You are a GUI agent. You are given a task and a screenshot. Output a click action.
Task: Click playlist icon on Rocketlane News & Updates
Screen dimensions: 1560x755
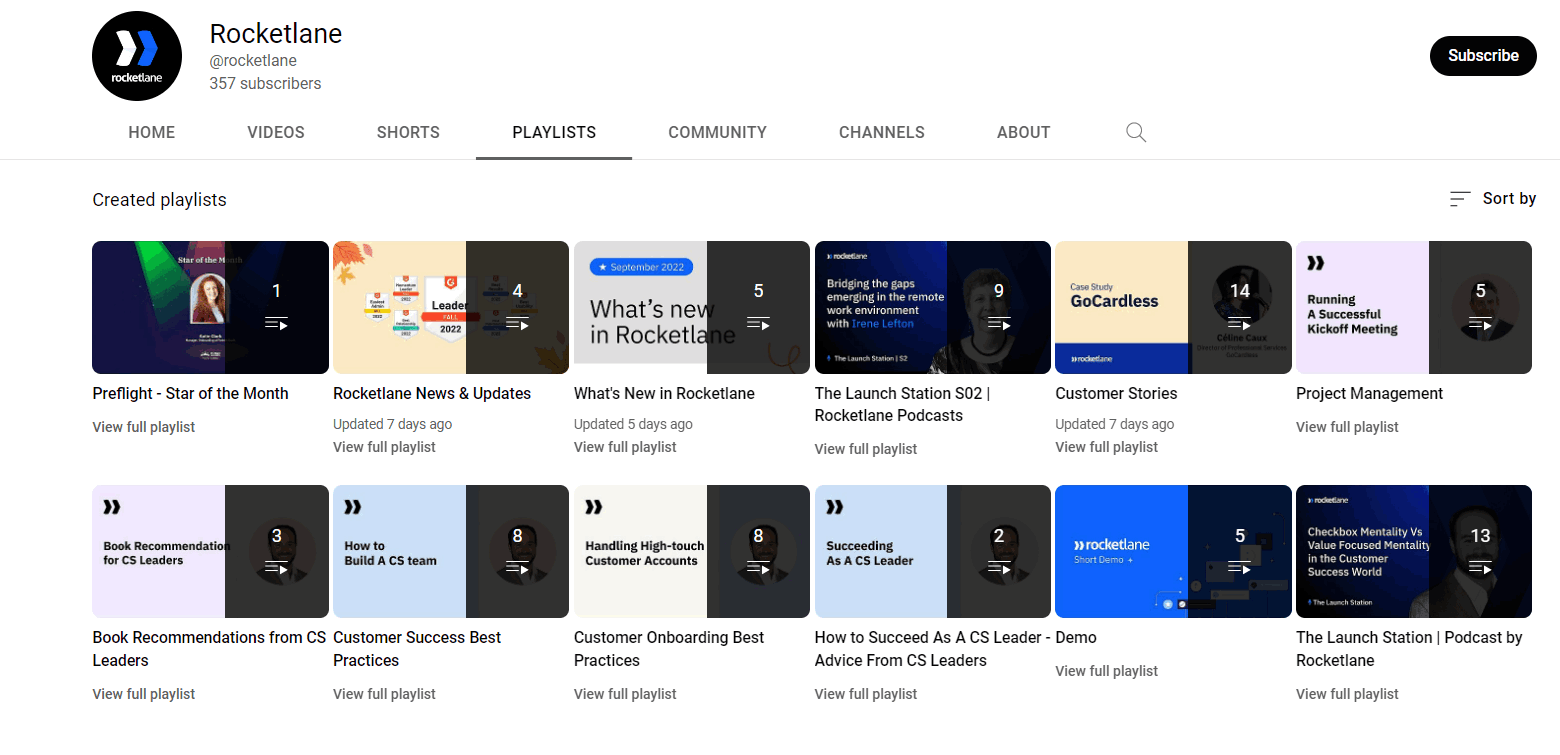coord(517,323)
